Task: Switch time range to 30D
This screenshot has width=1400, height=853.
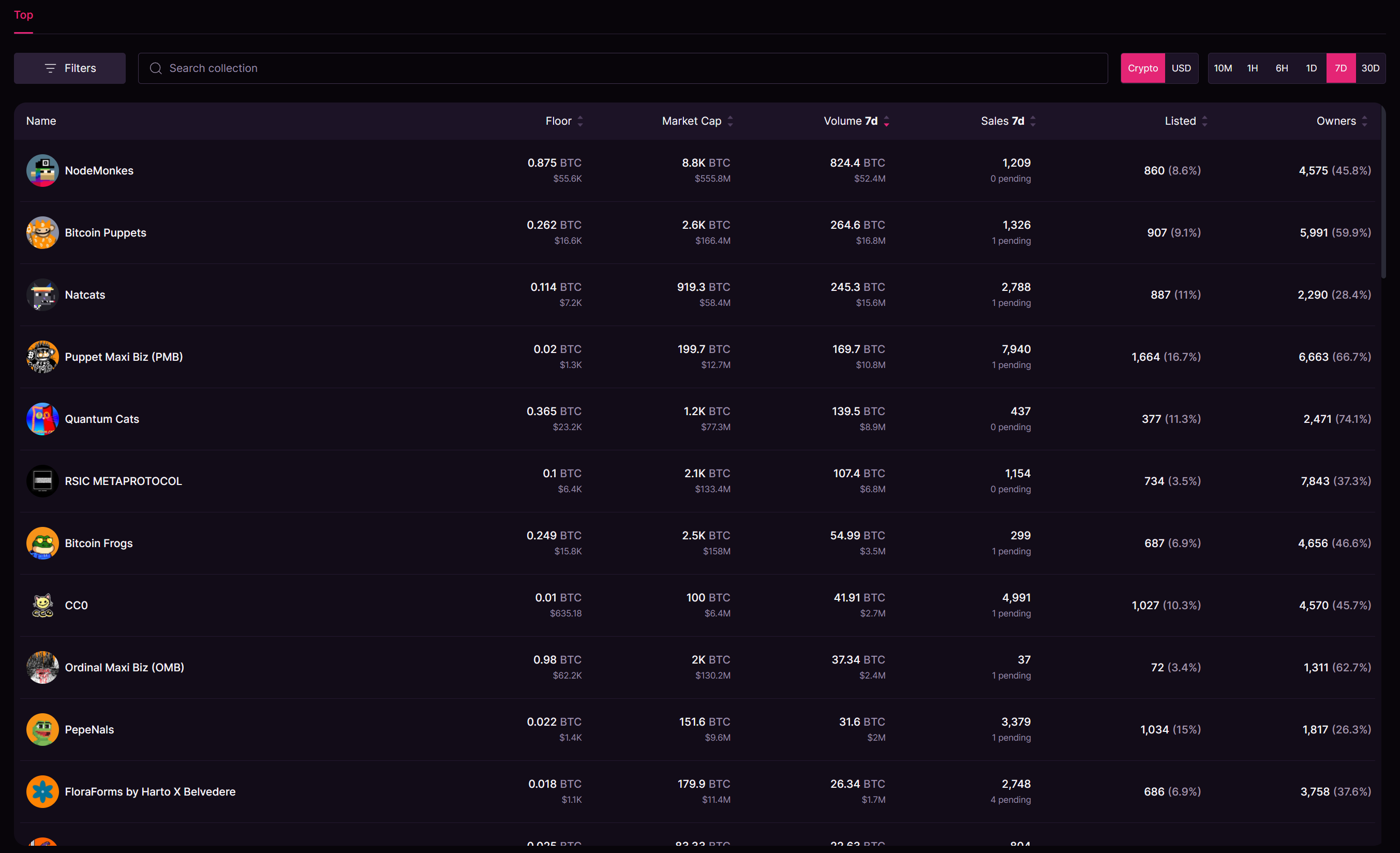Action: click(1370, 68)
